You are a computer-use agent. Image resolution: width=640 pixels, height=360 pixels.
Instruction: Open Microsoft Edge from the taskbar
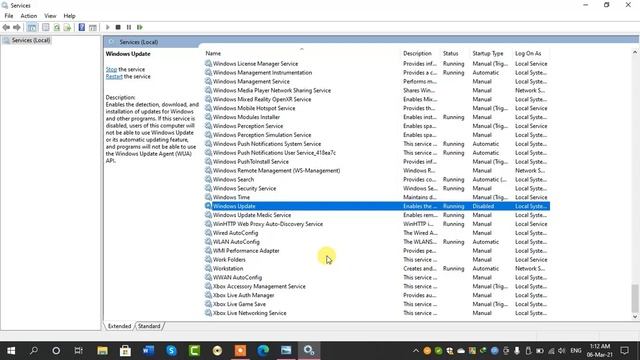[x=263, y=351]
